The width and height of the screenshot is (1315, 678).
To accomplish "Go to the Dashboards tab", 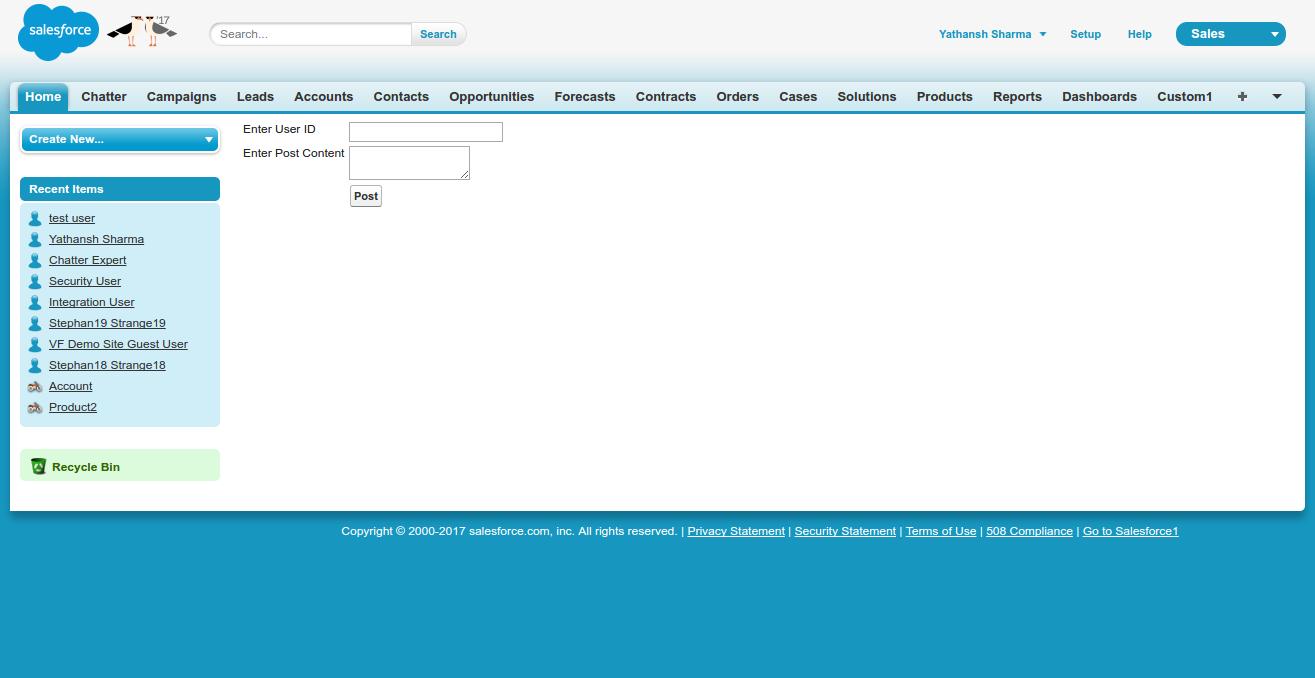I will [1099, 96].
